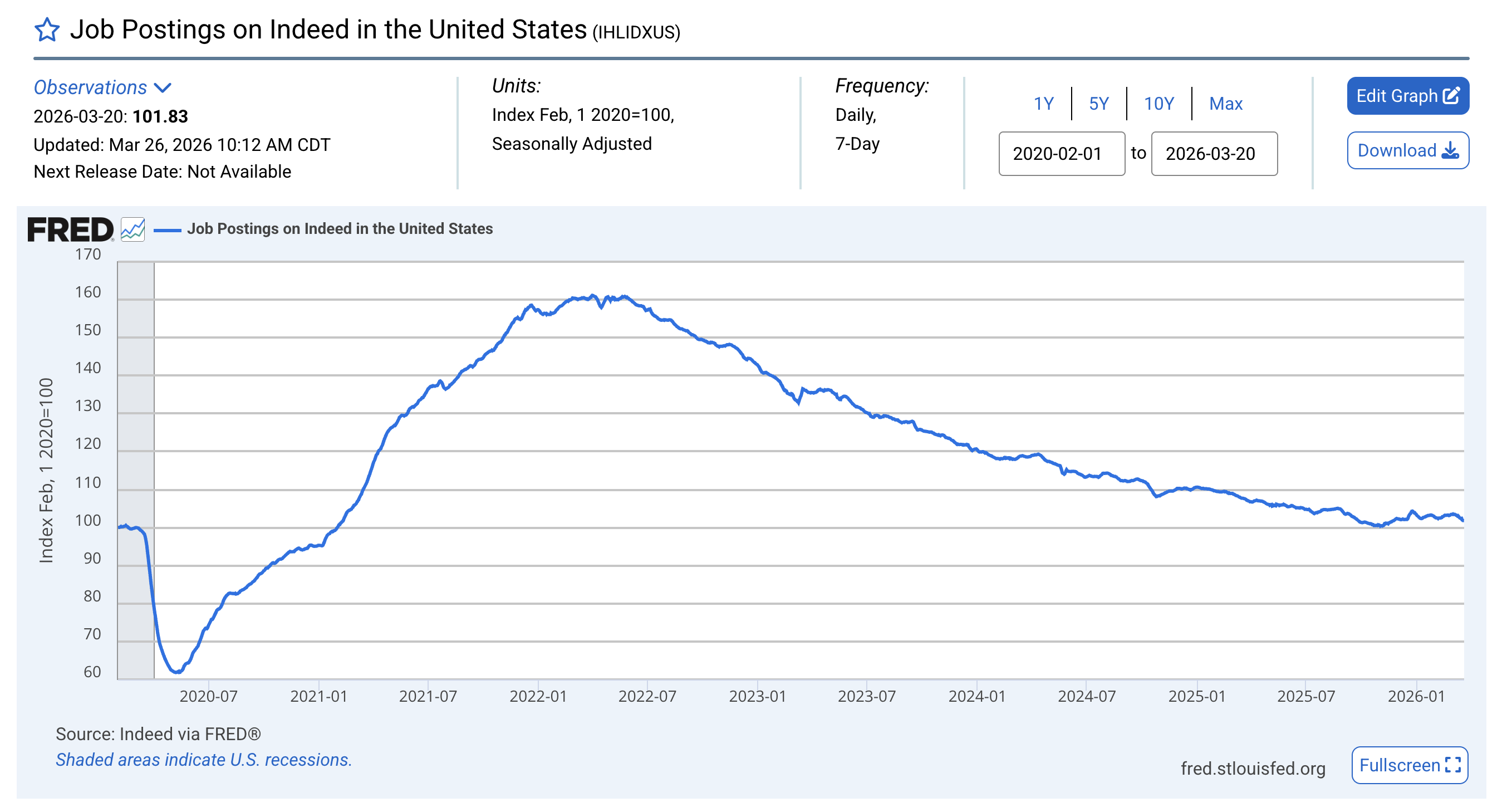This screenshot has height=812, width=1512.
Task: Click the y-axis value 170
Action: point(88,255)
